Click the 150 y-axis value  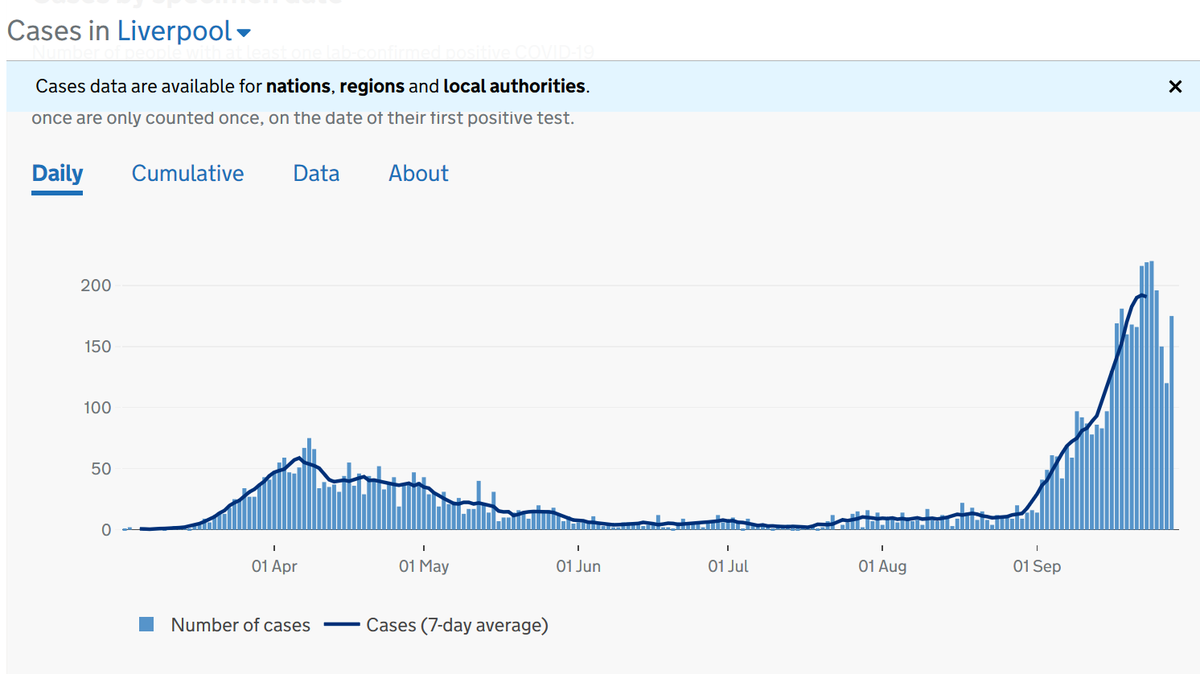pos(96,347)
